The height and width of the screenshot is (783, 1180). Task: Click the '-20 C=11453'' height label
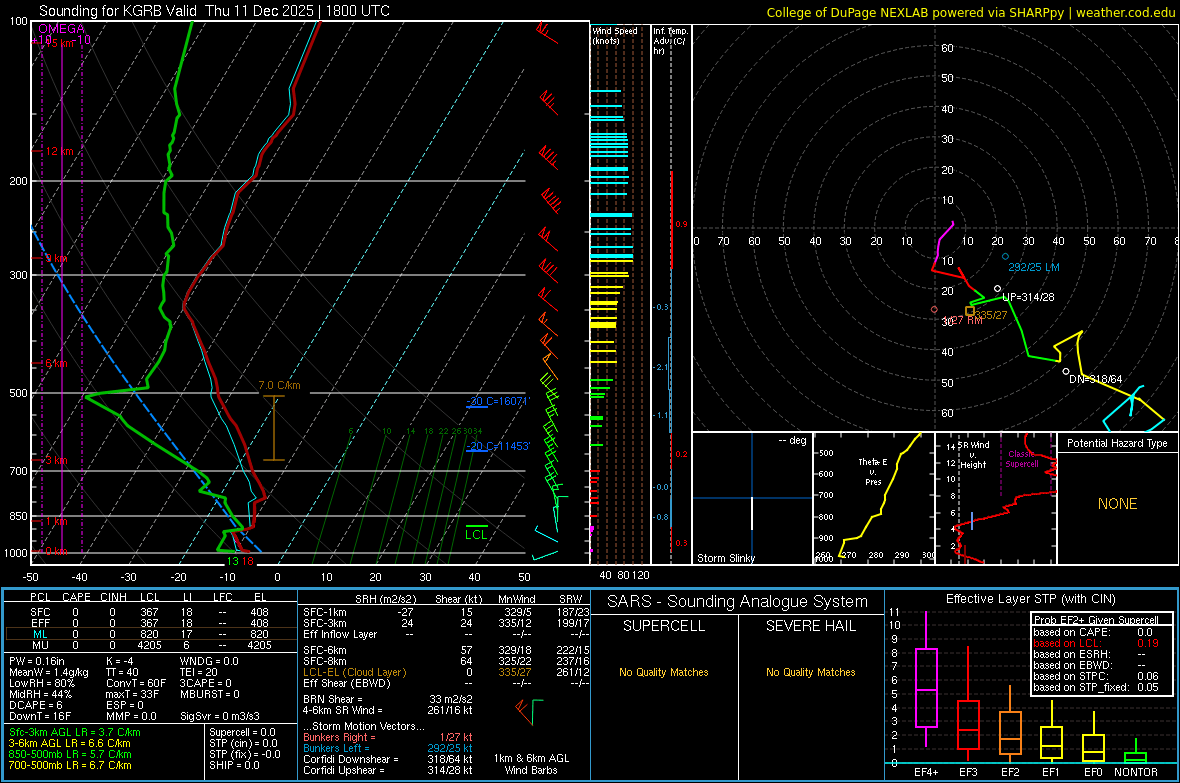coord(498,446)
